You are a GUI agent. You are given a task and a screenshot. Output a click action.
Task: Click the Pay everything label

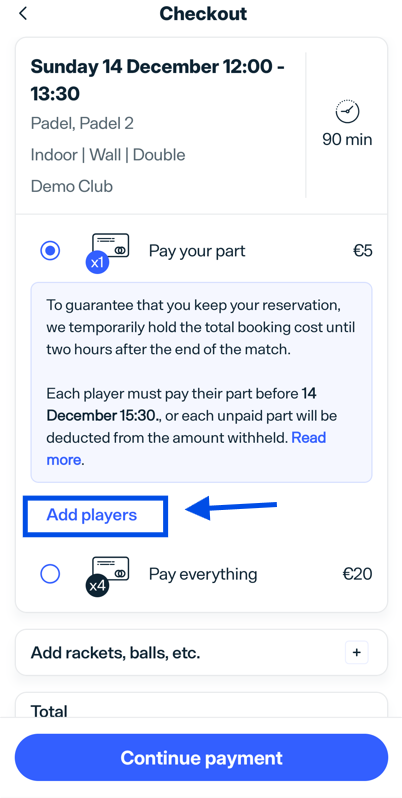tap(203, 574)
